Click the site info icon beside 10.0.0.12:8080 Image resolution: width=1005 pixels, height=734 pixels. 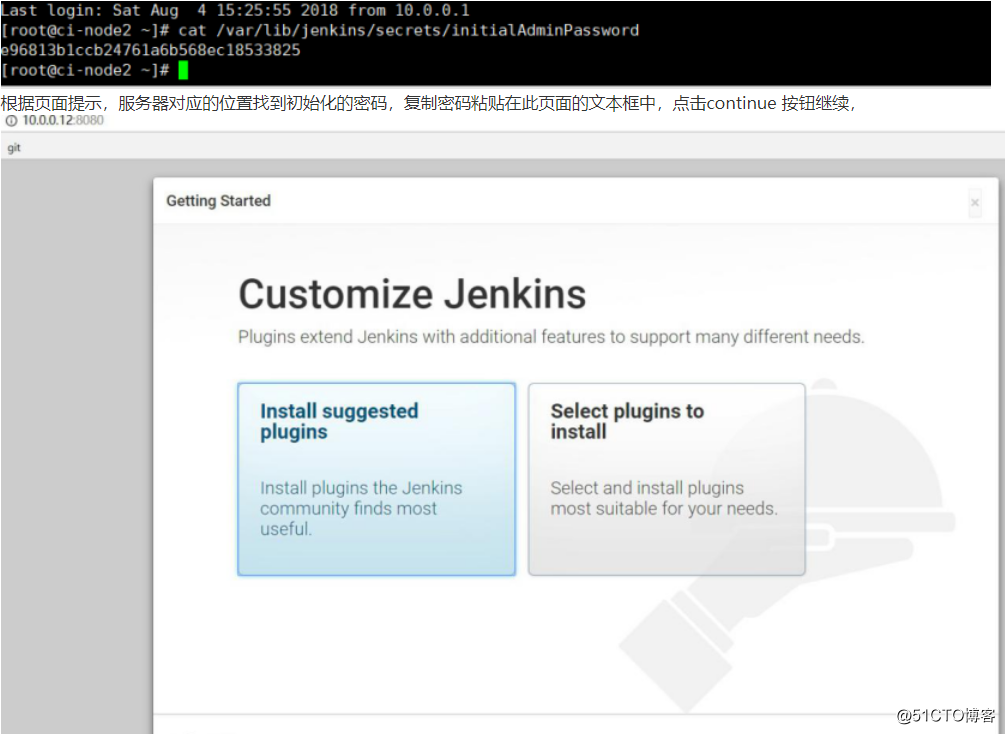pos(12,121)
